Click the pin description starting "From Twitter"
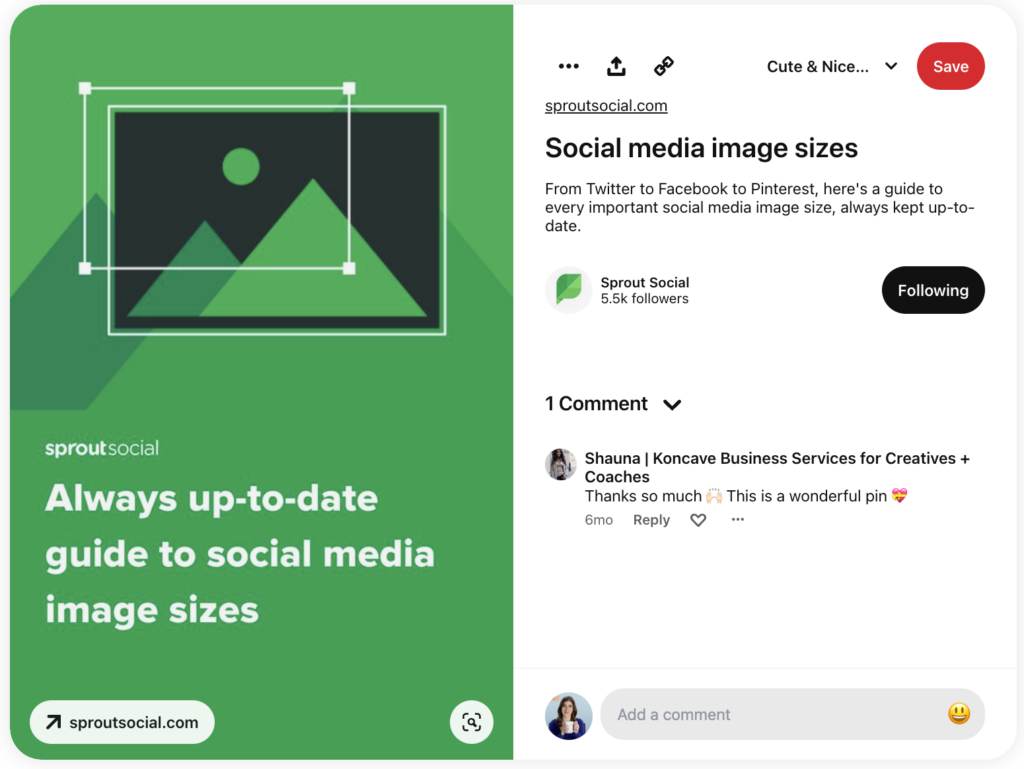 [760, 208]
